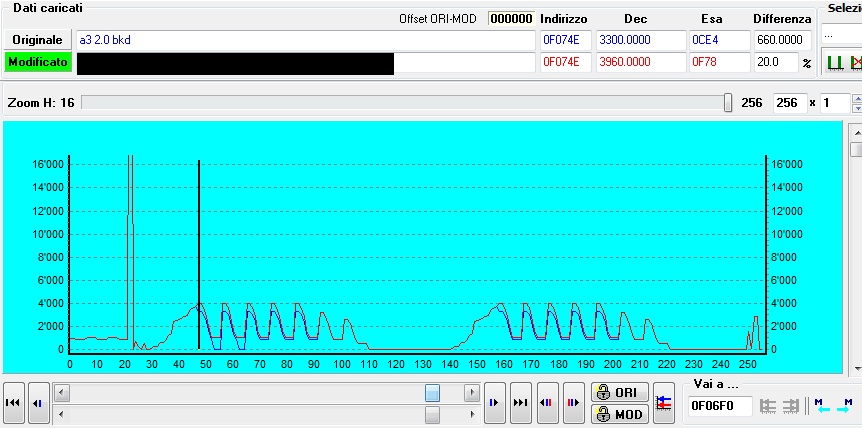Increase multiplier with the up spinner arrow
The width and height of the screenshot is (862, 428).
point(857,98)
